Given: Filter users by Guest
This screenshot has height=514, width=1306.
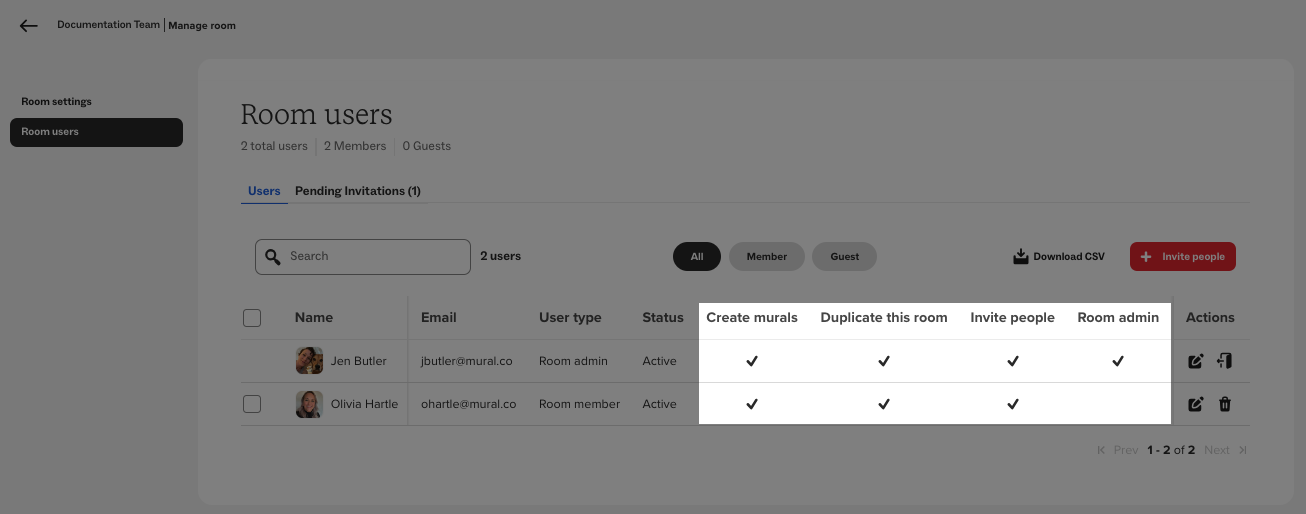Looking at the screenshot, I should 845,257.
